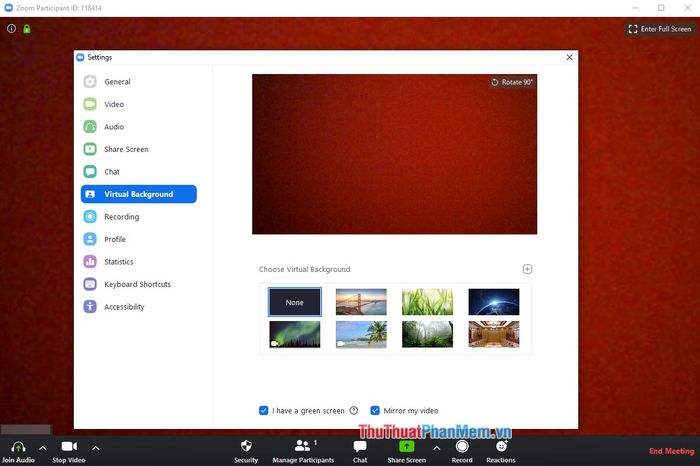
Task: Open Manage Participants panel
Action: [303, 451]
